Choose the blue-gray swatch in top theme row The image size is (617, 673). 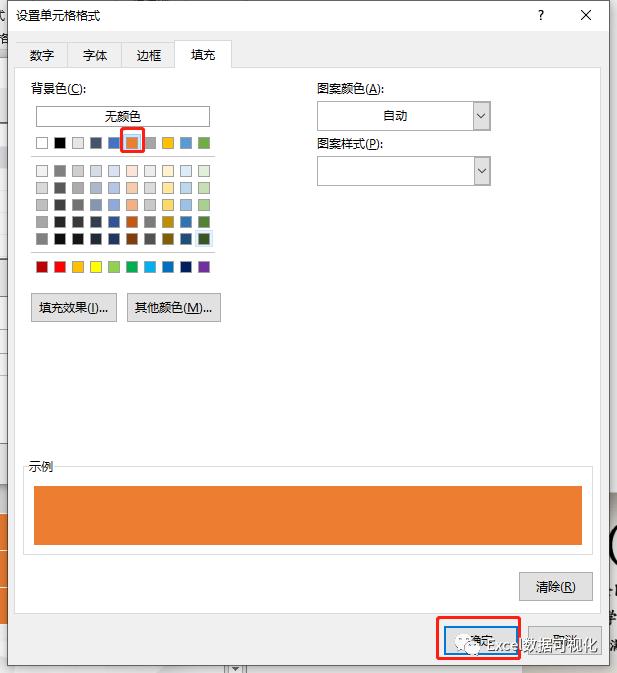coord(96,143)
